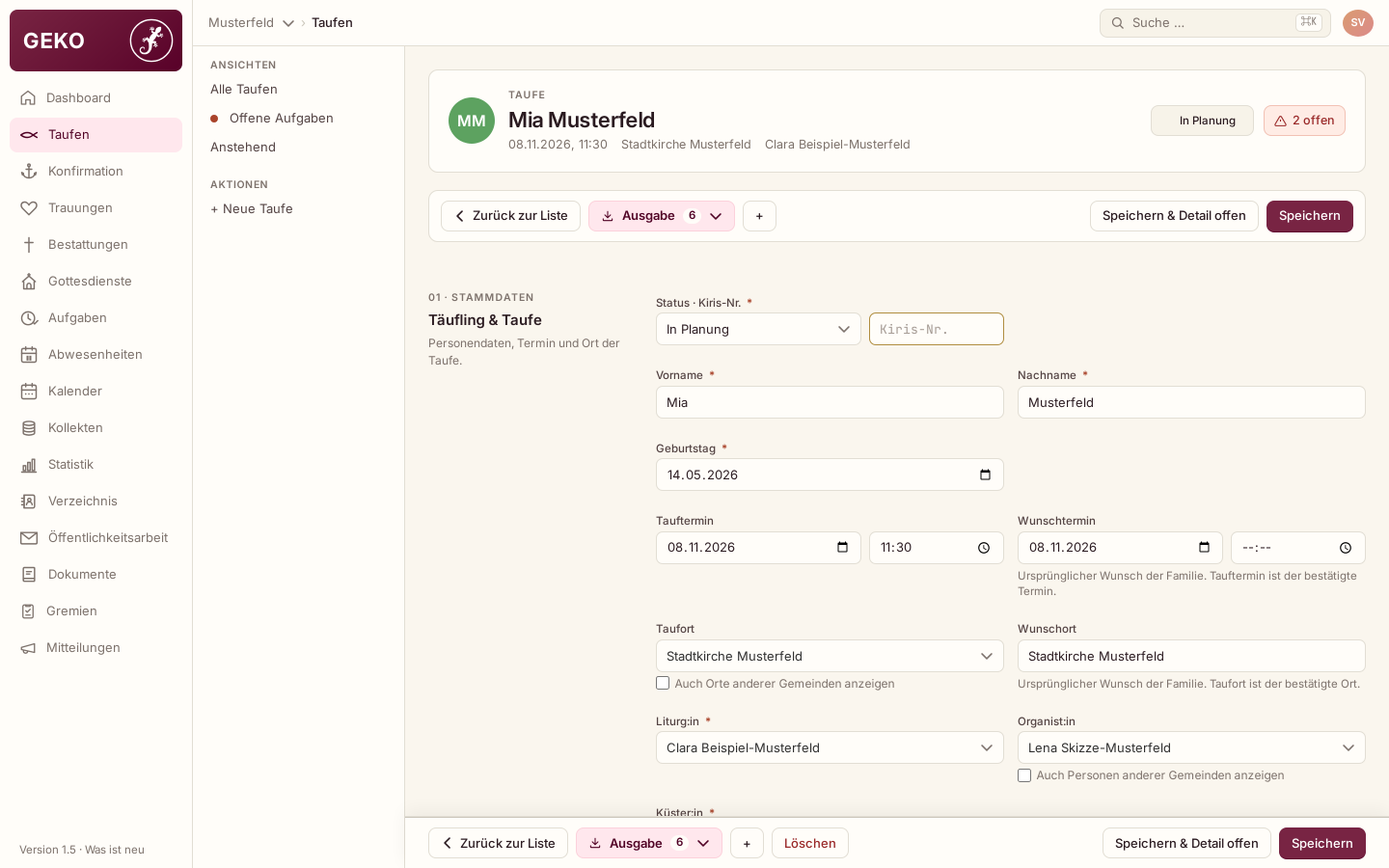Image resolution: width=1389 pixels, height=868 pixels.
Task: Click the GEKO gecko logo icon
Action: coord(151,41)
